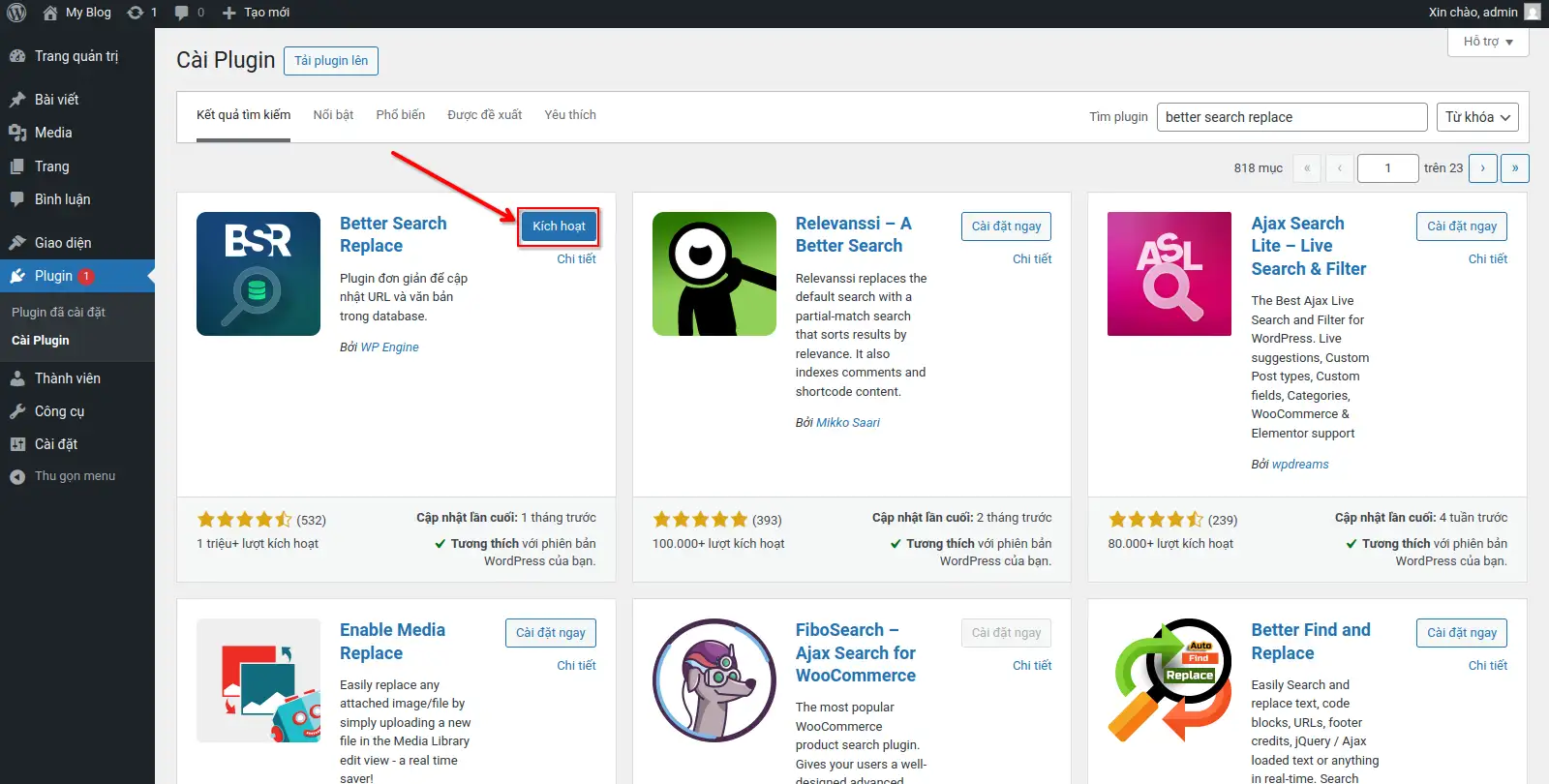Open Từ khóa search type dropdown

[x=1476, y=117]
